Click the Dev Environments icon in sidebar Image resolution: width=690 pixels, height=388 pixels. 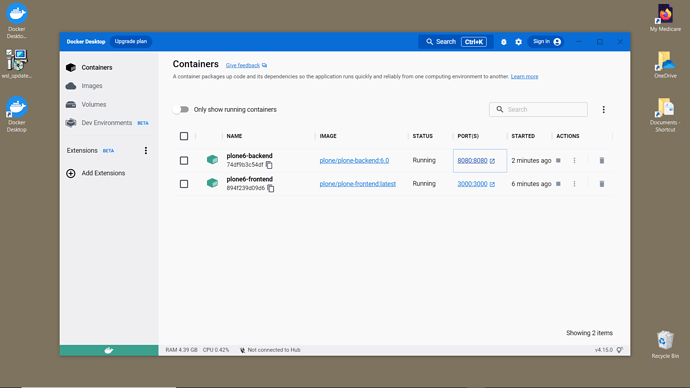(x=71, y=123)
